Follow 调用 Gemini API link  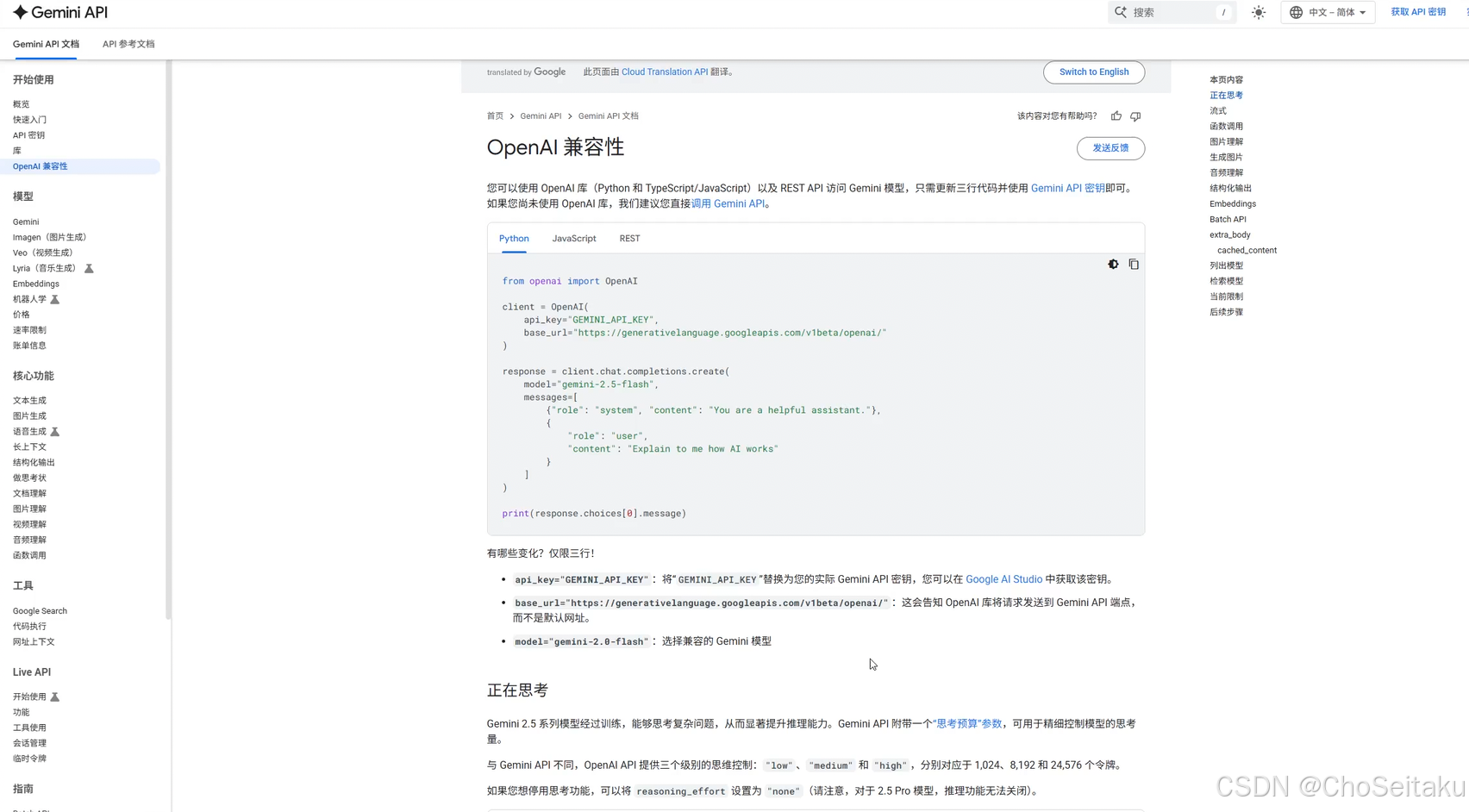click(728, 204)
